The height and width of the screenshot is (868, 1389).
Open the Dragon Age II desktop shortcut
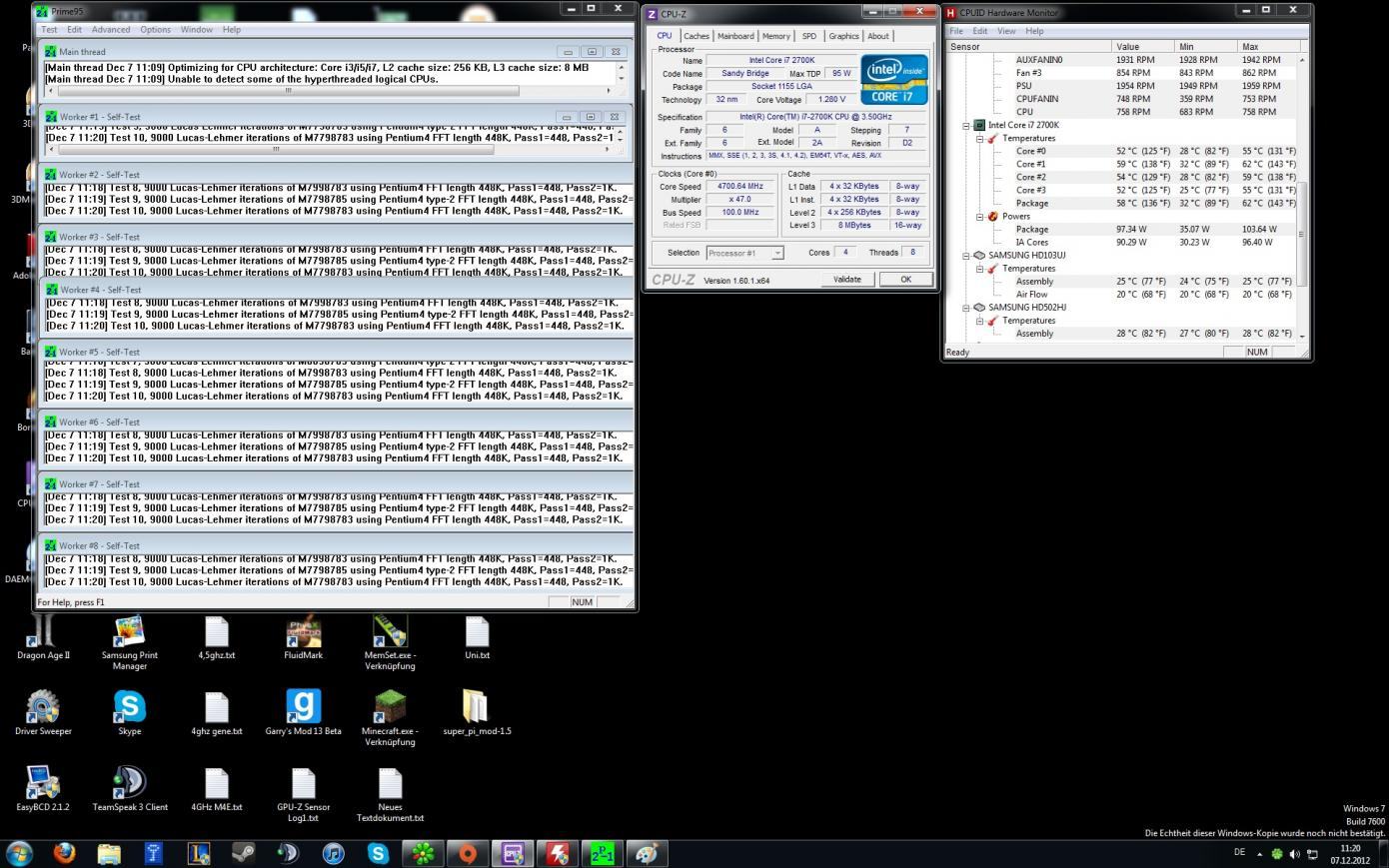(x=43, y=639)
